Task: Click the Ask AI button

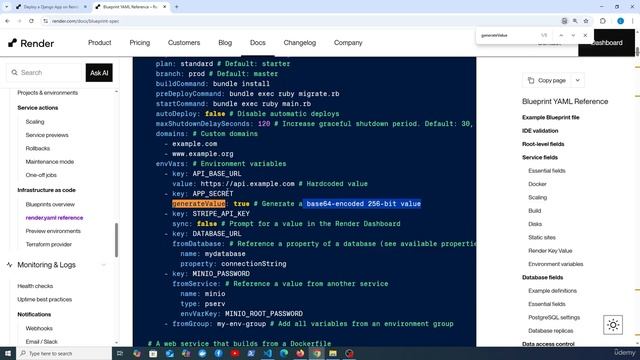Action: pyautogui.click(x=99, y=73)
